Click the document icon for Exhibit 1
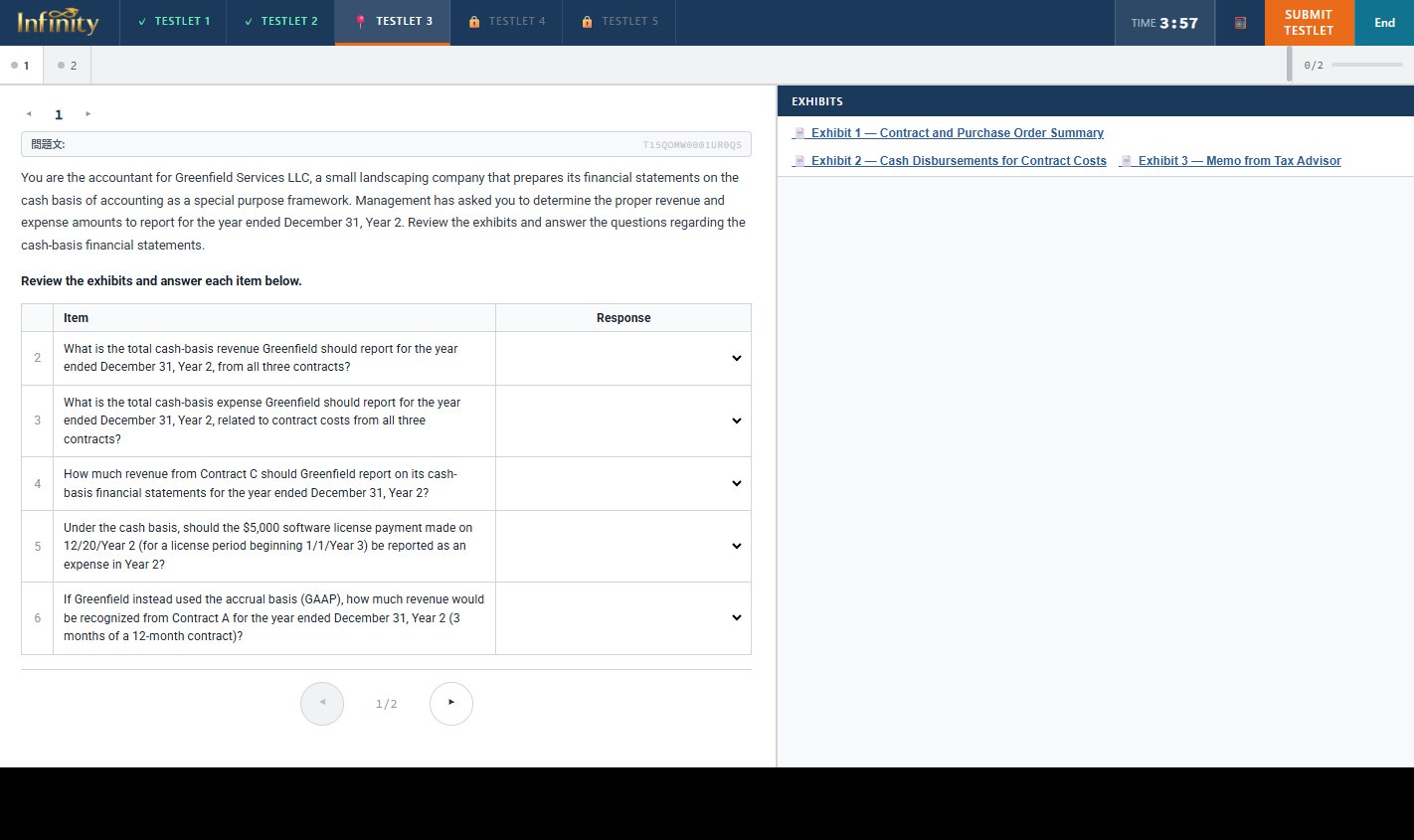1414x840 pixels. pos(798,133)
